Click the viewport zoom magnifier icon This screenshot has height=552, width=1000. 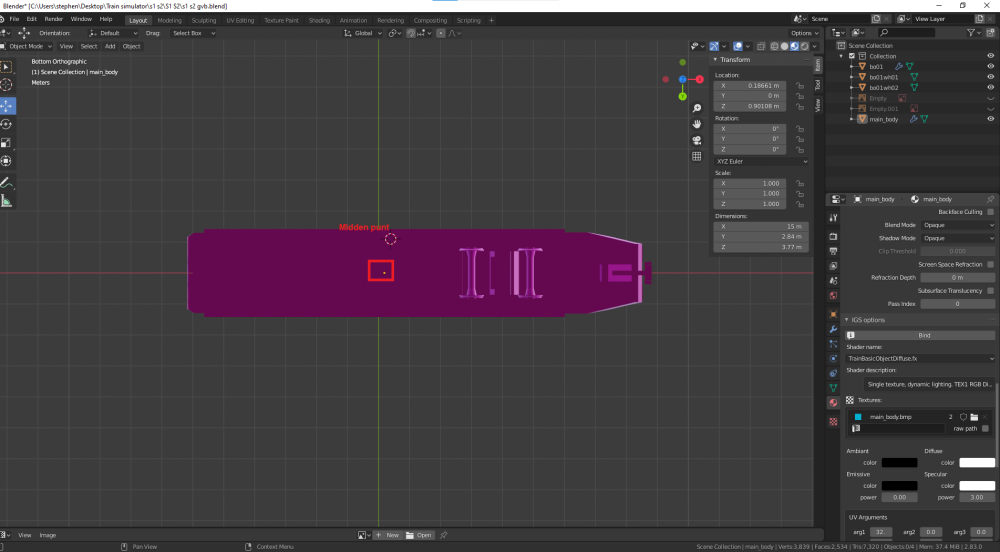696,108
